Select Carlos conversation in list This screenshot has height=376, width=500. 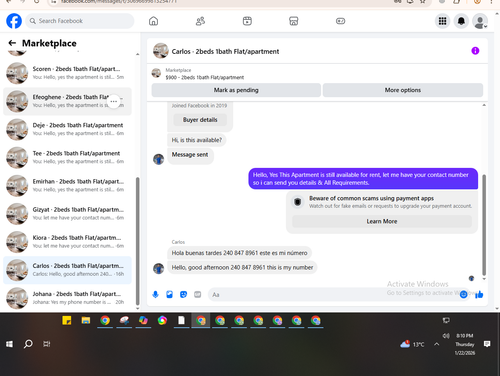point(67,270)
